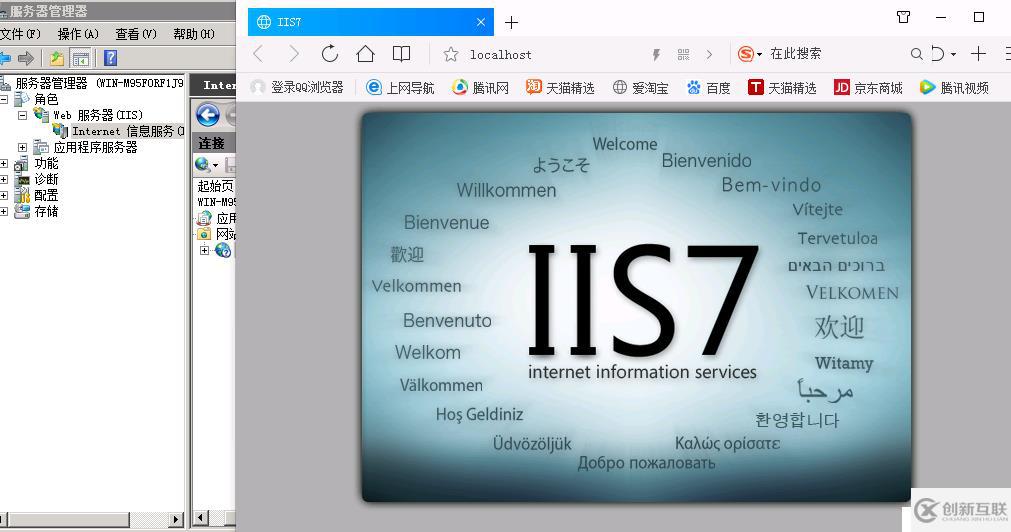Open the Sogou search engine selector
1011x532 pixels.
(x=749, y=54)
